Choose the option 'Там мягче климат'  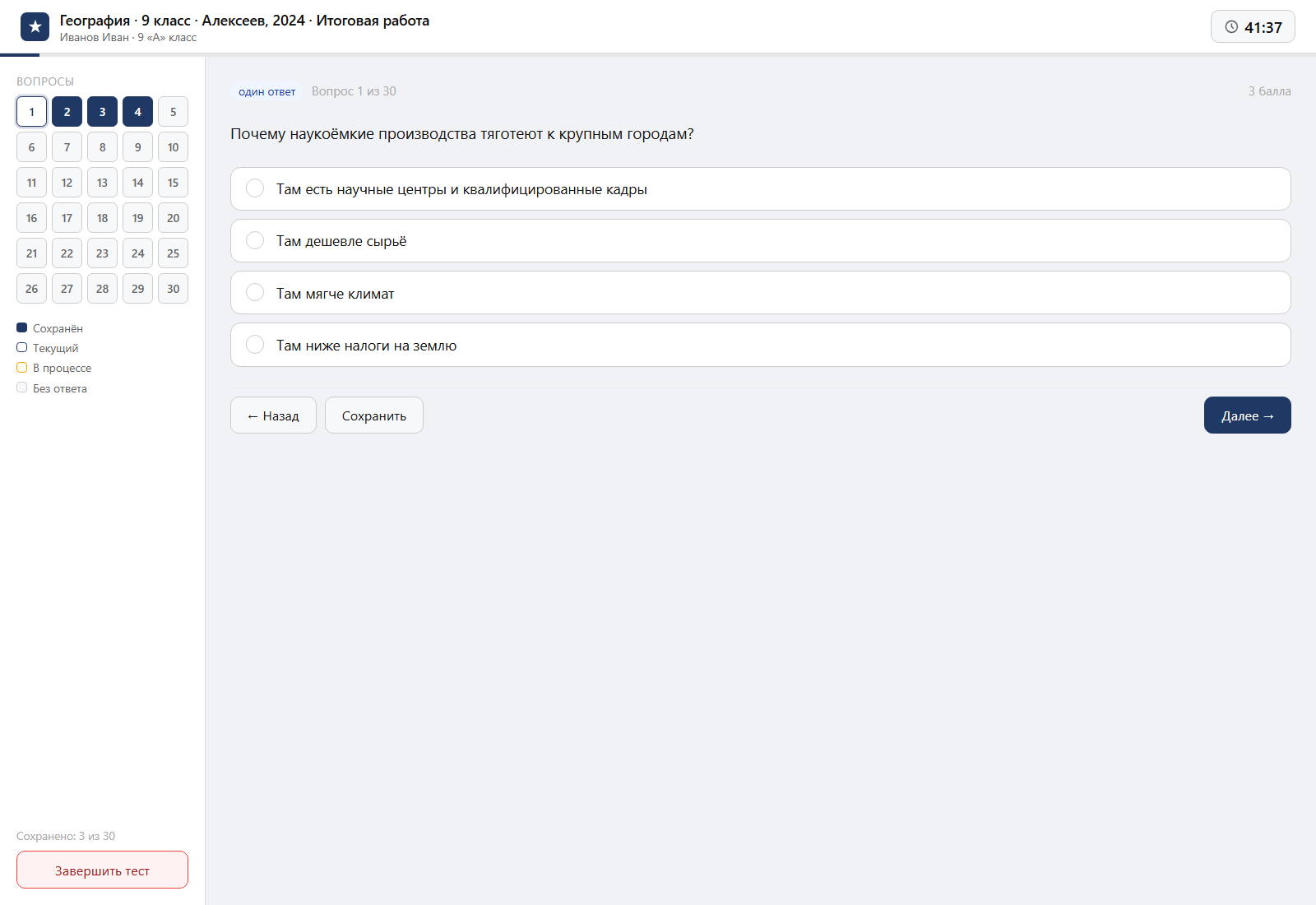760,293
